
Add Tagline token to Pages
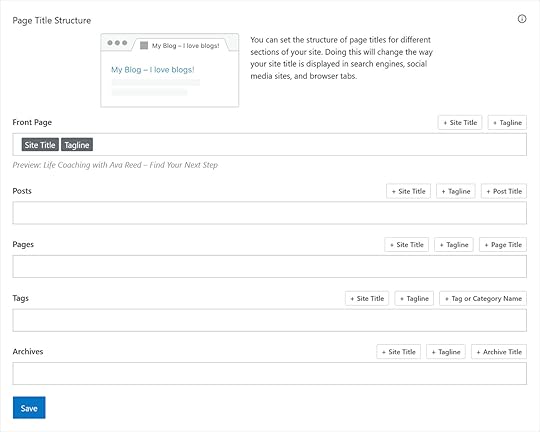pyautogui.click(x=454, y=245)
